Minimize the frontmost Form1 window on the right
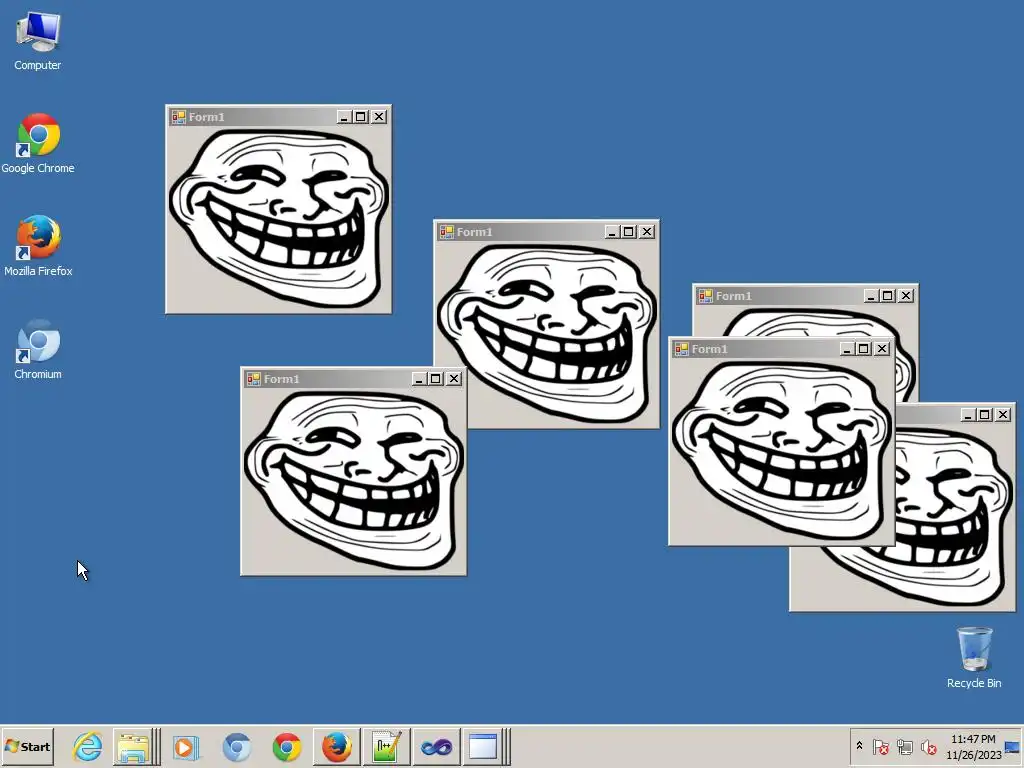 847,349
